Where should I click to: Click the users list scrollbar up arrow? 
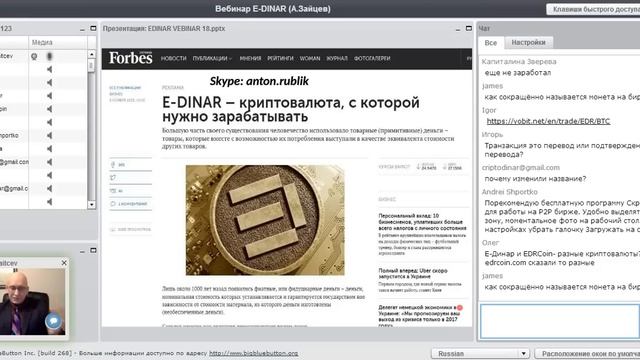(92, 54)
